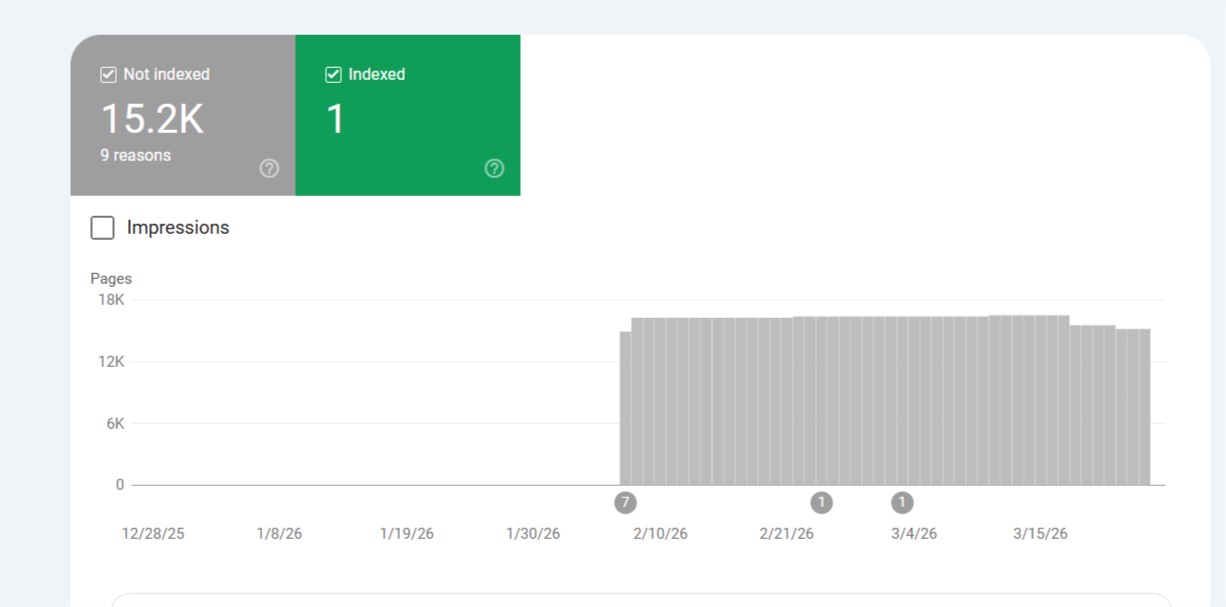Click annotation marker labeled 7
Screen dimensions: 1226x607
pos(626,502)
